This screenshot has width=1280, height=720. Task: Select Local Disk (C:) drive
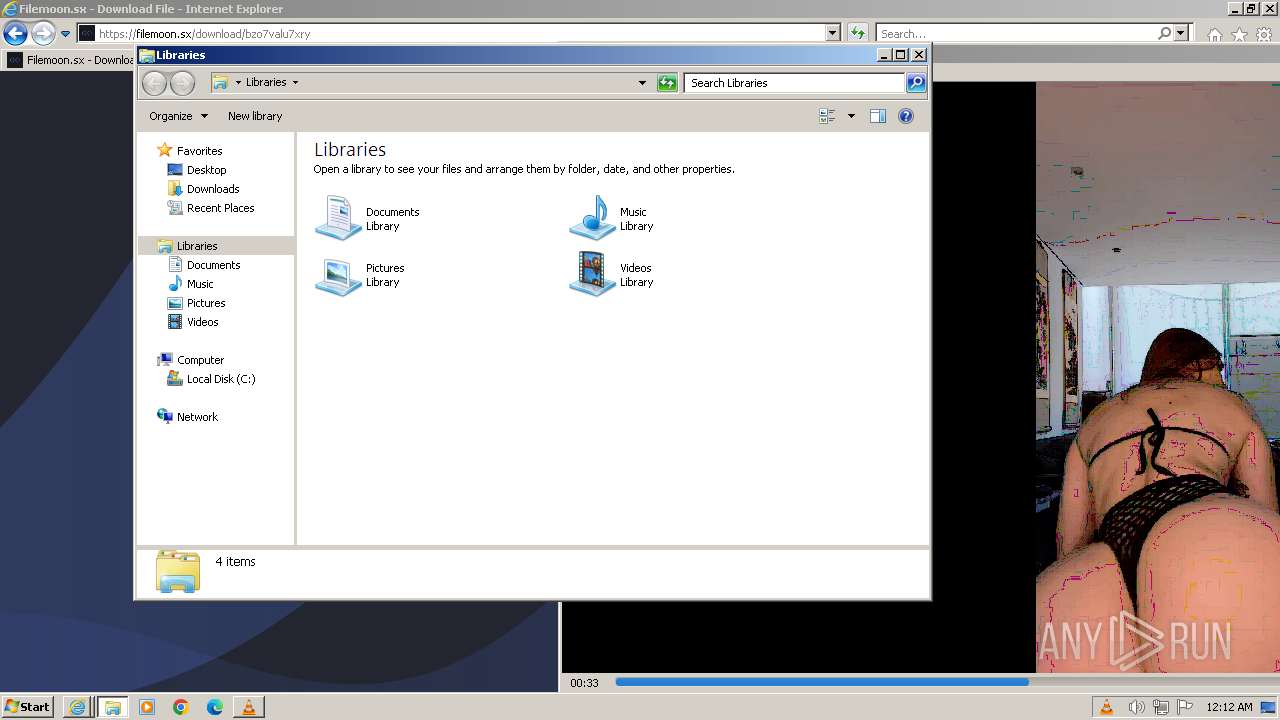(220, 379)
